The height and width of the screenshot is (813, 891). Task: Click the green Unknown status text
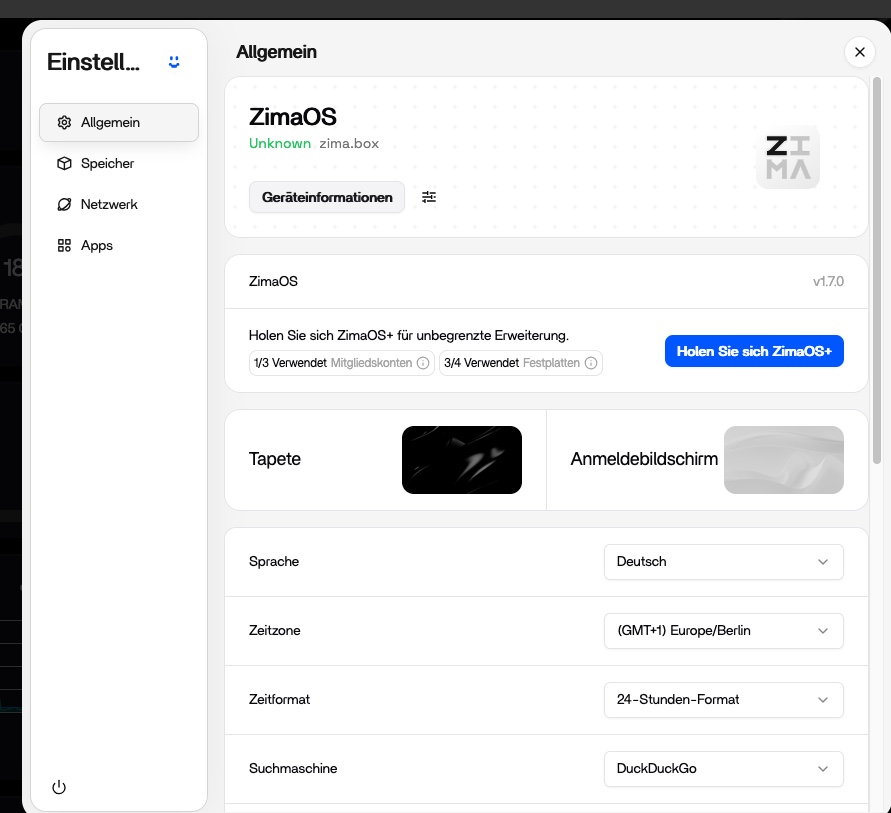(x=280, y=143)
